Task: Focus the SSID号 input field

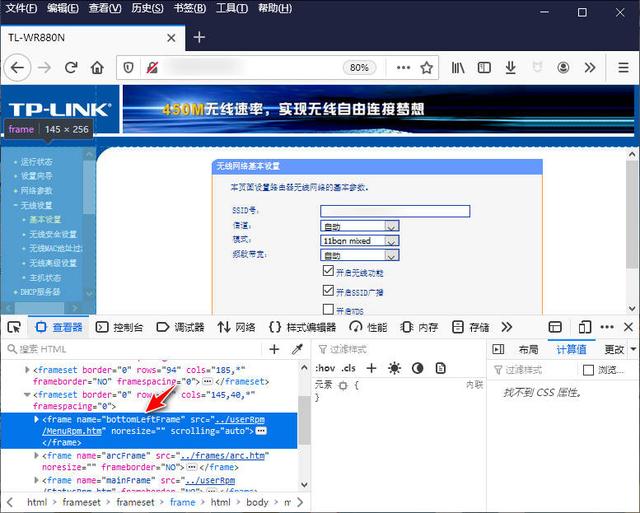Action: [x=395, y=211]
